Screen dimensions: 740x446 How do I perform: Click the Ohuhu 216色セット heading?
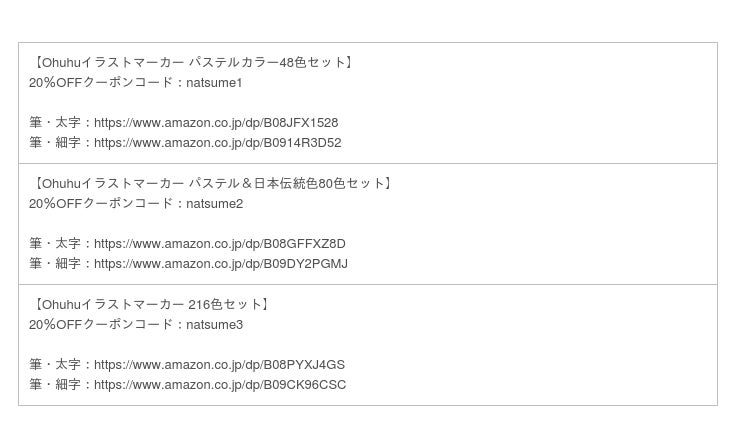click(151, 305)
